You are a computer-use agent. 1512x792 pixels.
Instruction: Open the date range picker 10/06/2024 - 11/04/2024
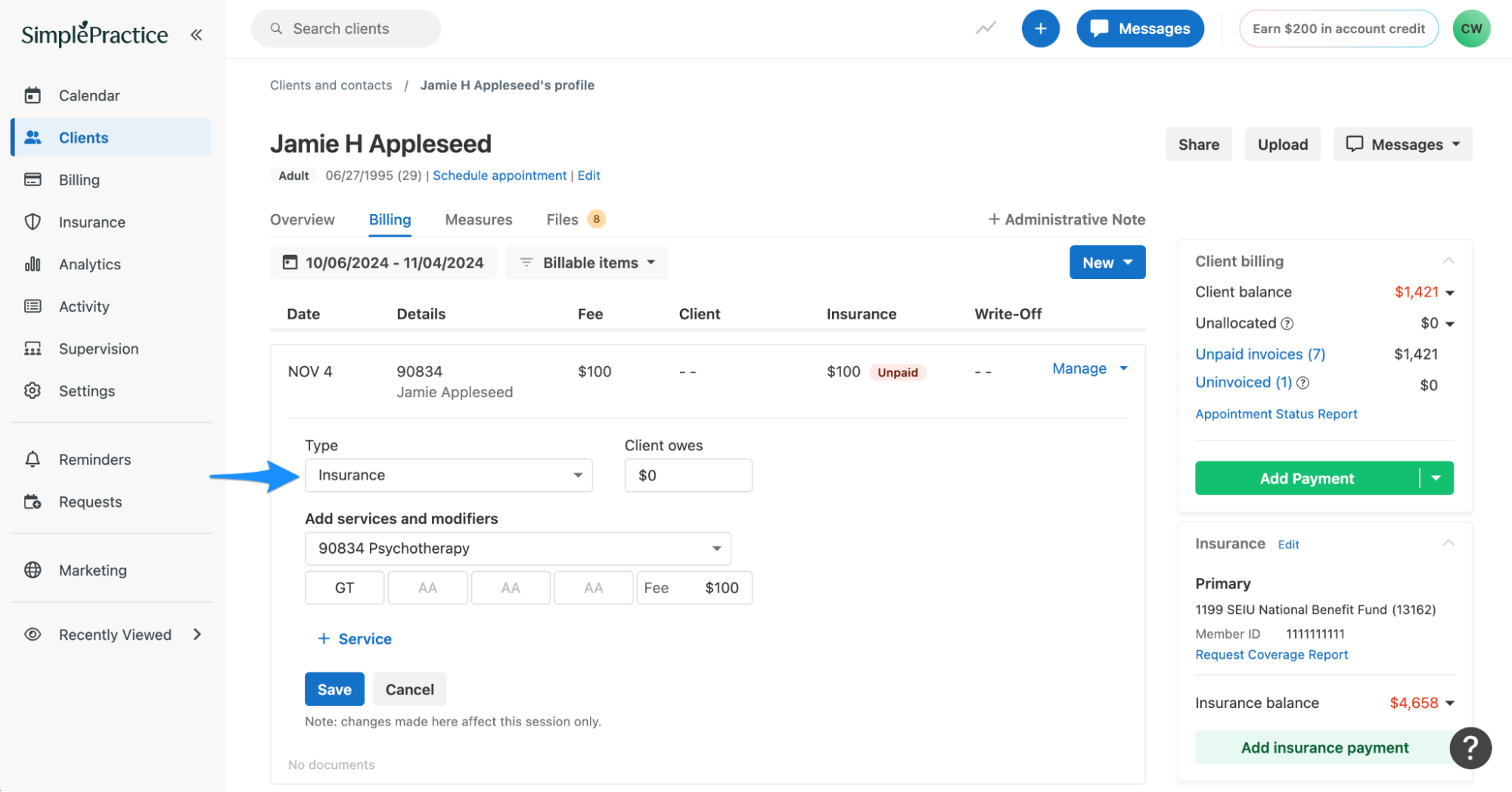click(383, 262)
